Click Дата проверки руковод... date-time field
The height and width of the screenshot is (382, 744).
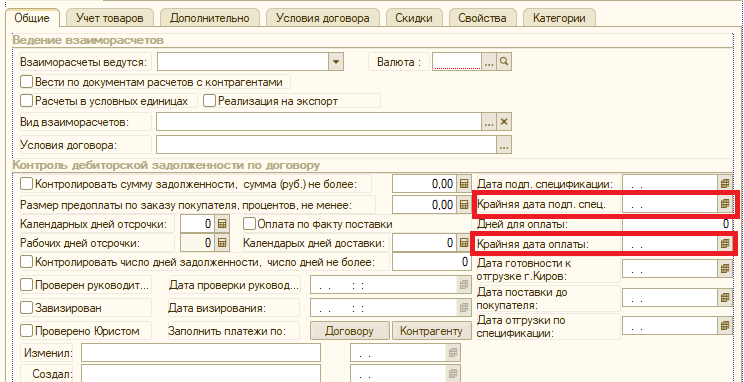[383, 285]
